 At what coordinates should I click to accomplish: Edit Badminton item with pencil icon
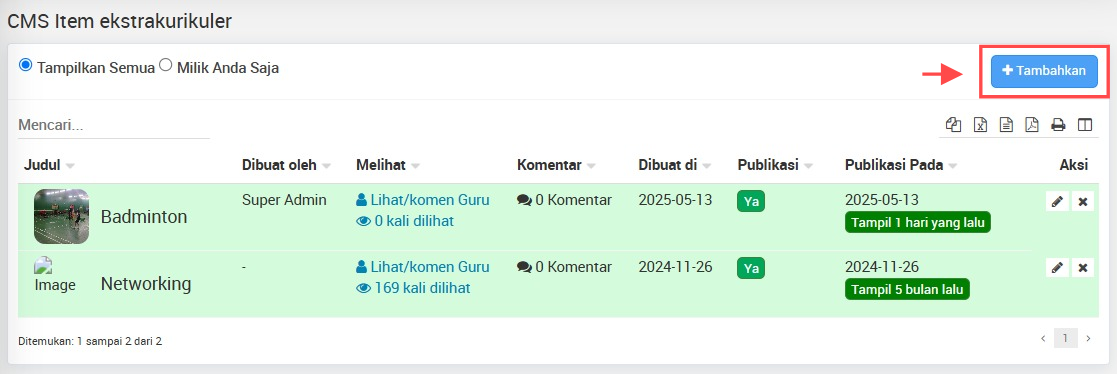[x=1057, y=202]
